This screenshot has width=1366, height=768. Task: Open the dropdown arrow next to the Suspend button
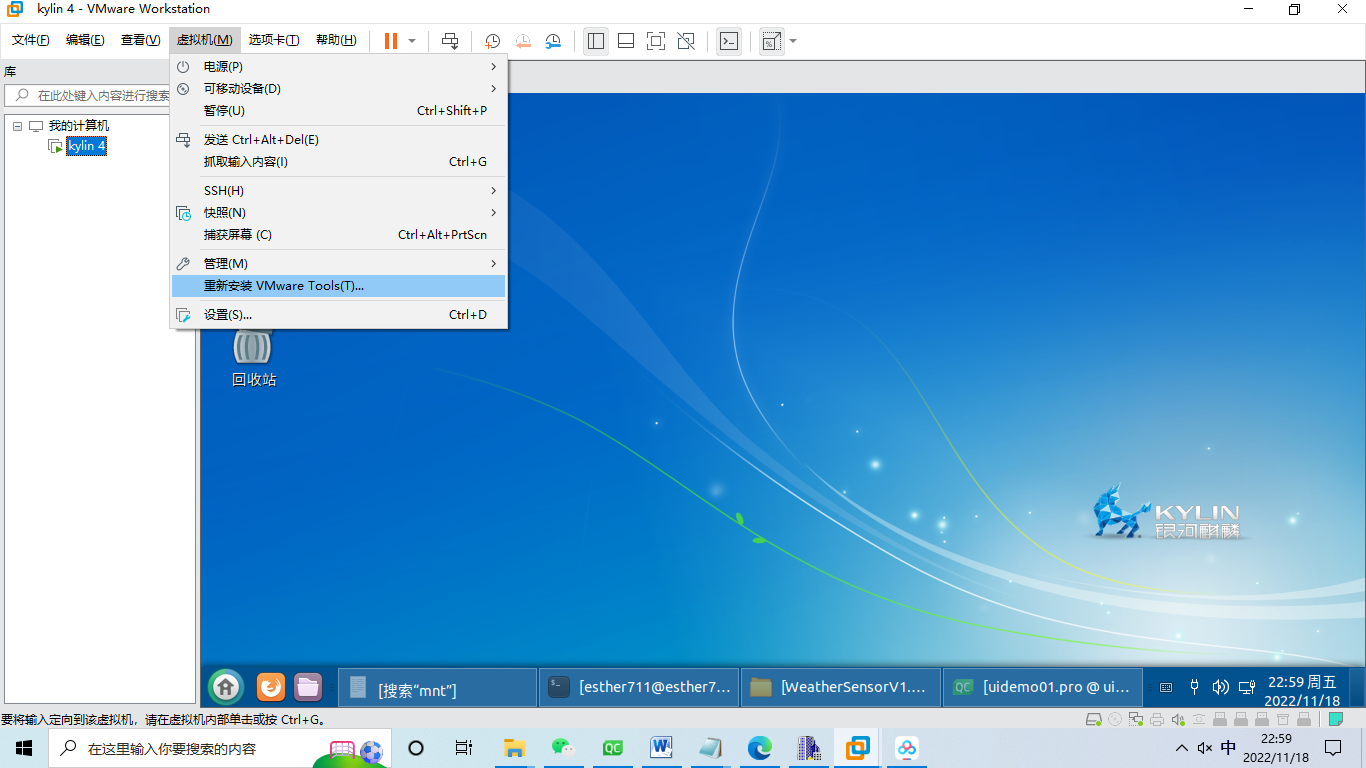click(x=412, y=41)
